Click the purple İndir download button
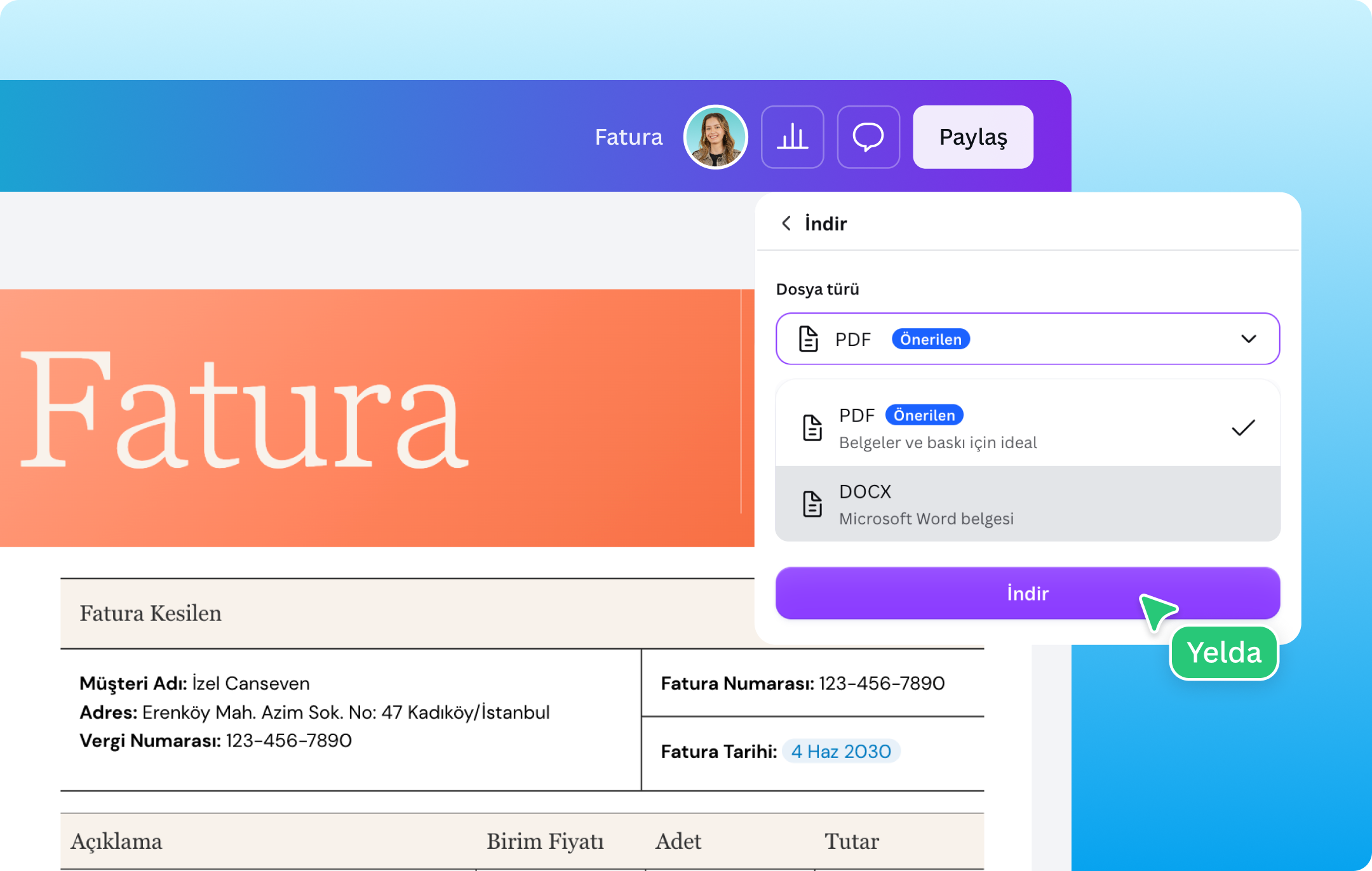Screen dimensions: 1372x871 pyautogui.click(x=1028, y=593)
